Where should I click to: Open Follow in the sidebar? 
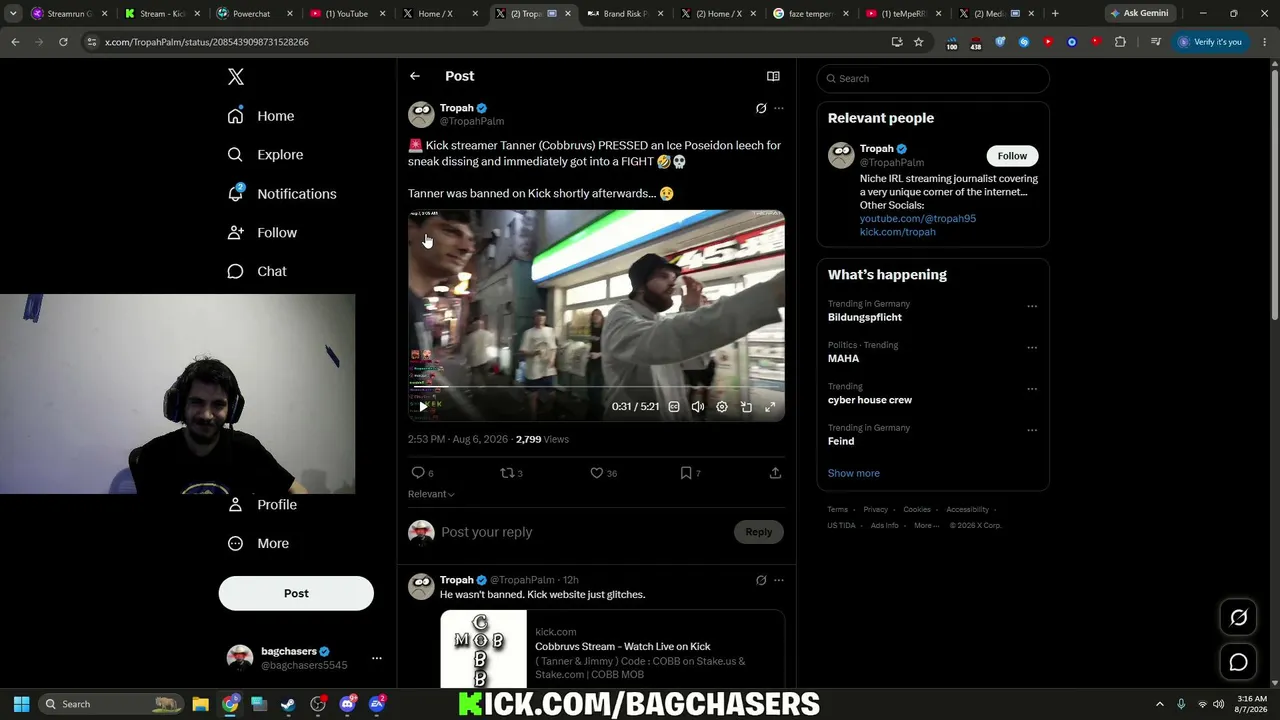point(262,233)
